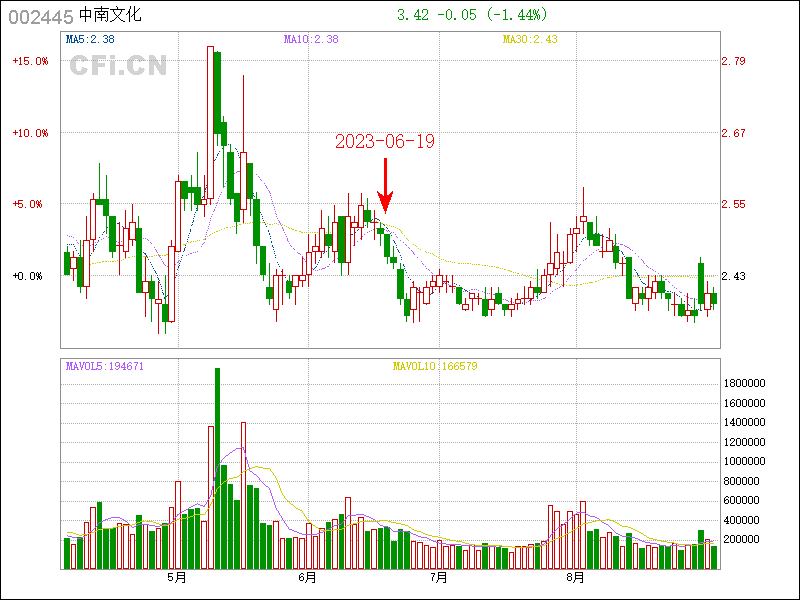Click the MA5:2.38 indicator label

click(x=90, y=40)
